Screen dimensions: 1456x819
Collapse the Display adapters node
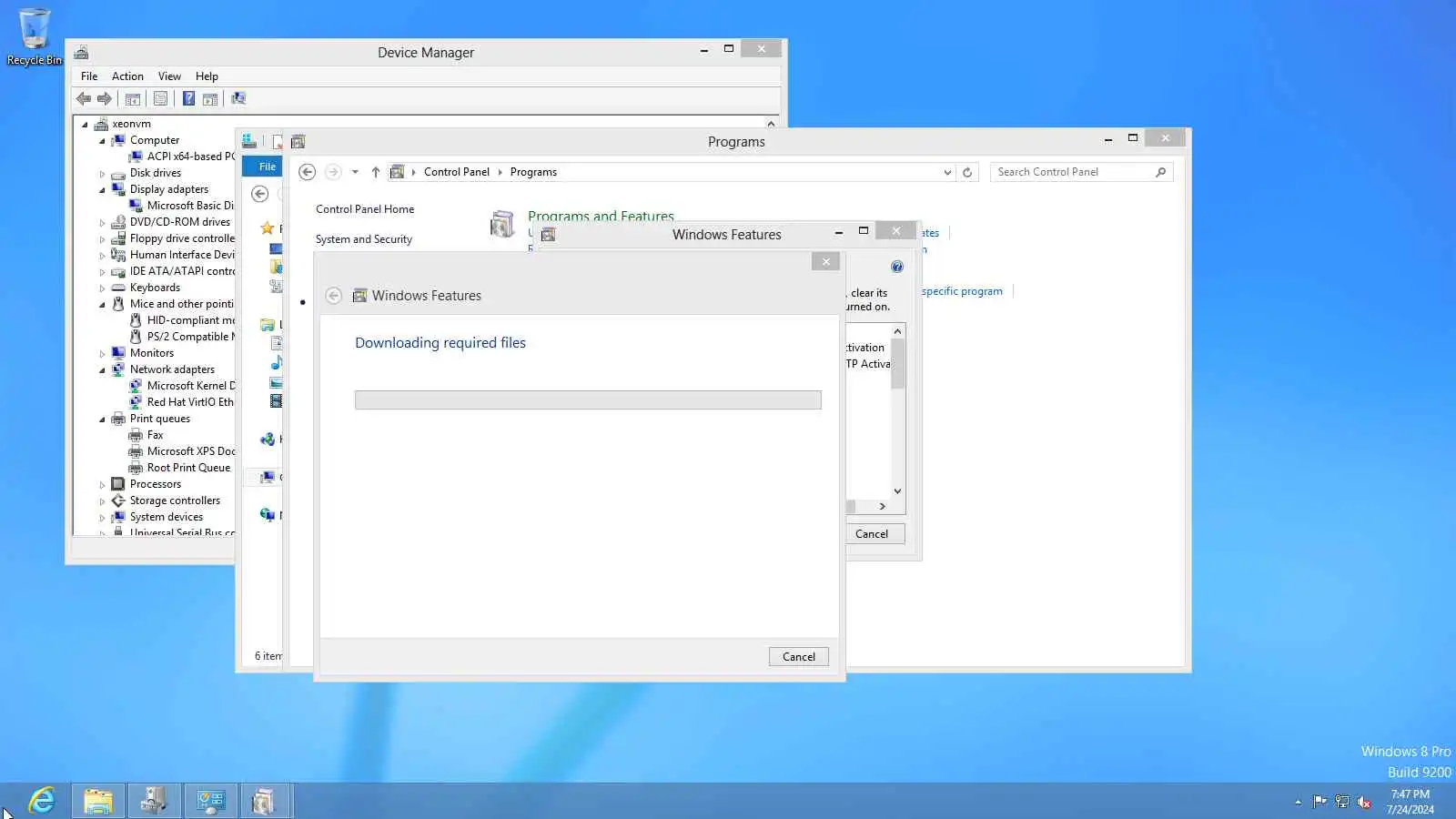[x=102, y=189]
